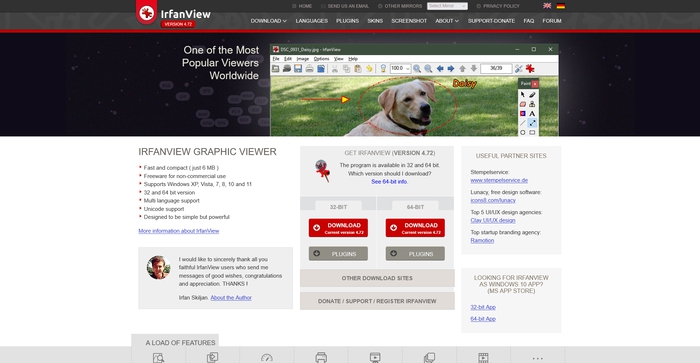Click the blue Previous image arrow in banner
Screen dimensions: 700x363
(440, 68)
